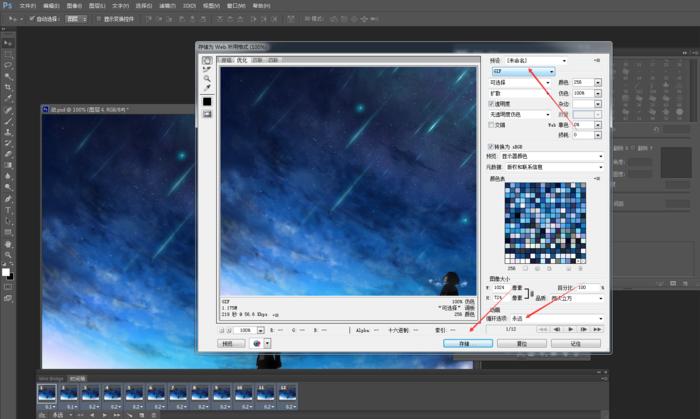Click the image width W input field
Image resolution: width=700 pixels, height=419 pixels.
[500, 288]
